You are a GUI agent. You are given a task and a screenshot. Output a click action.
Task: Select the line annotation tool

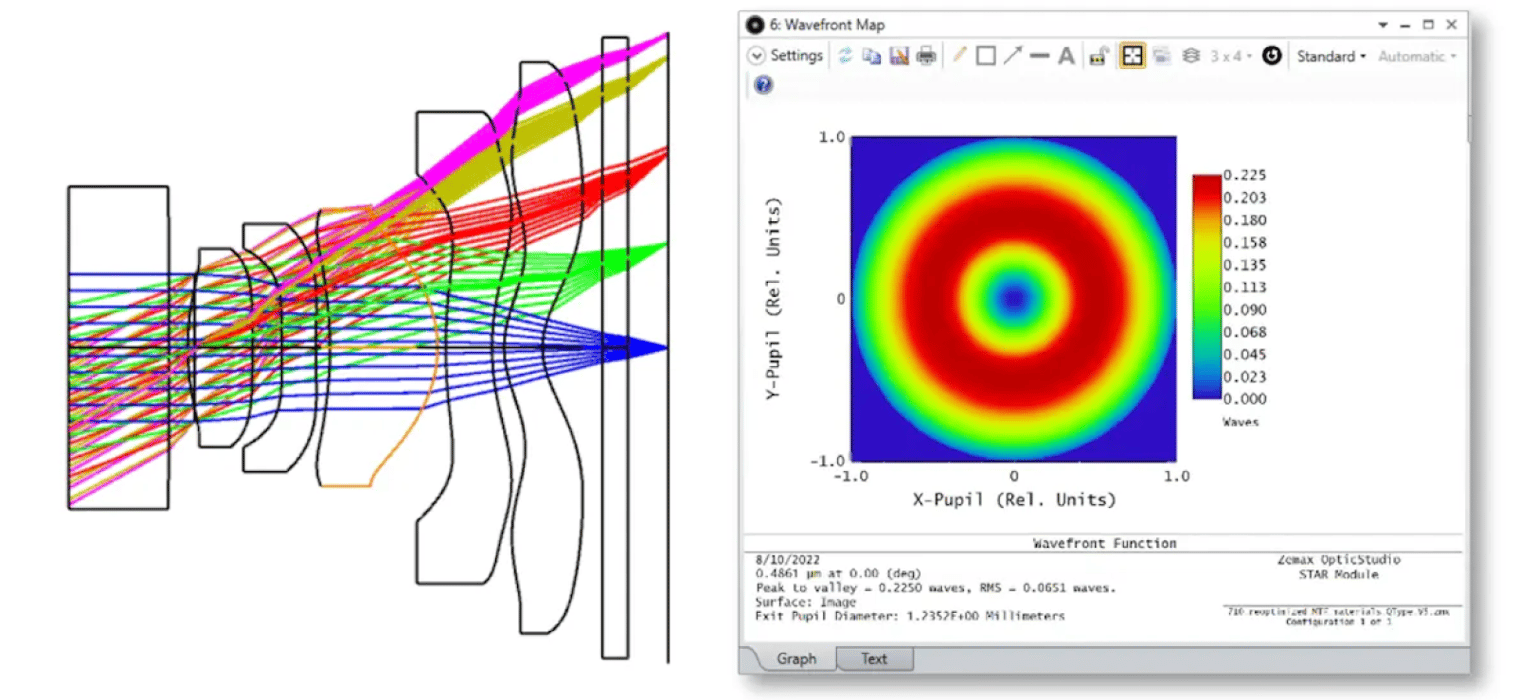click(x=1040, y=56)
